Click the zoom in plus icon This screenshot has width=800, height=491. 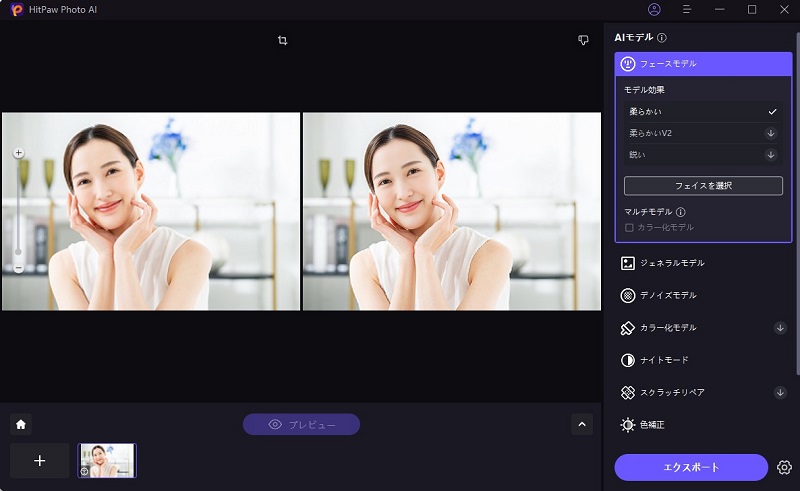tap(18, 153)
